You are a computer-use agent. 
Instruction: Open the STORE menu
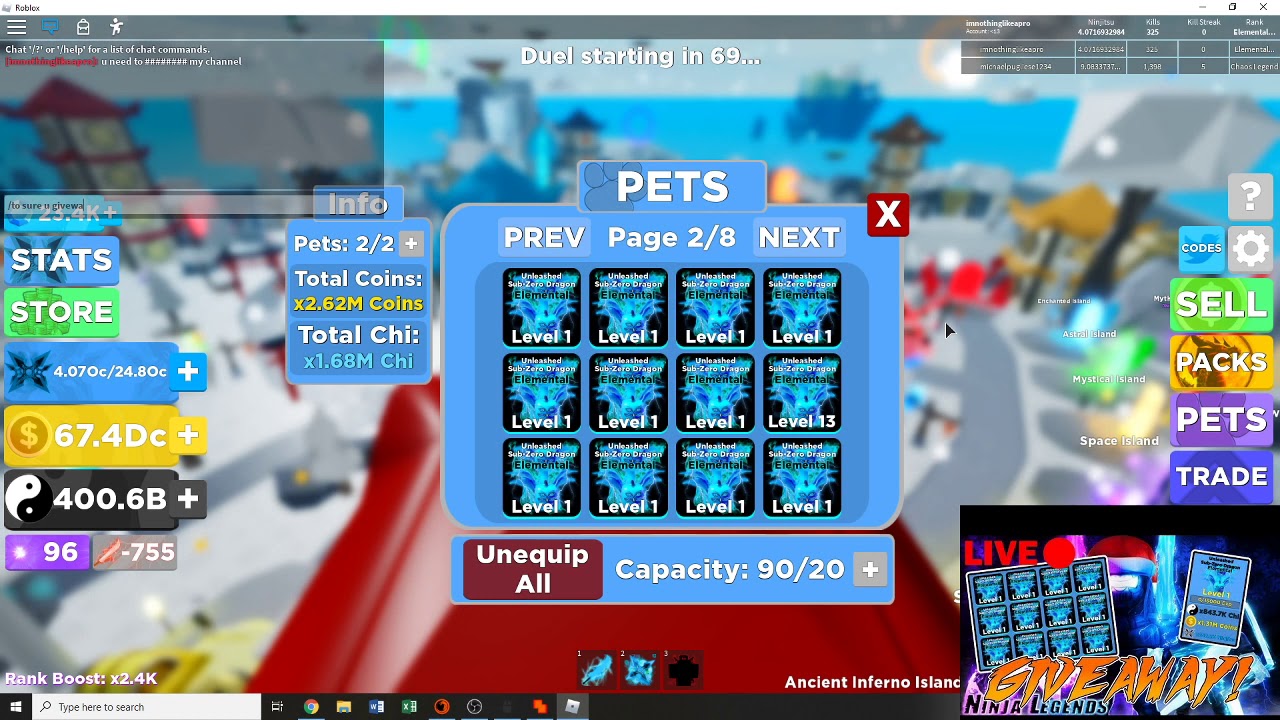click(62, 312)
